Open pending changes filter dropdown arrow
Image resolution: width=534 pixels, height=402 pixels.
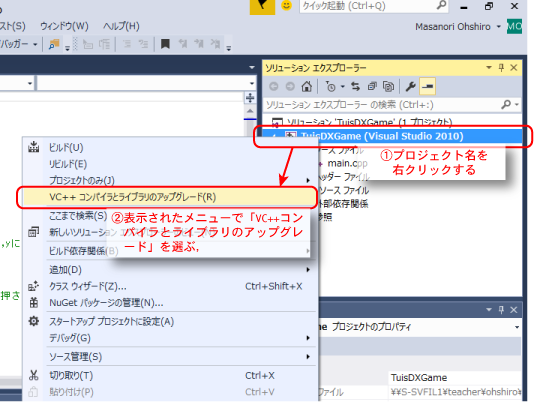pyautogui.click(x=343, y=87)
